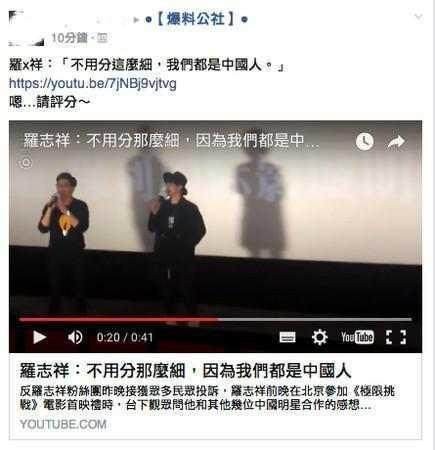Expand video to fullscreen
This screenshot has height=450, width=435.
[396, 337]
